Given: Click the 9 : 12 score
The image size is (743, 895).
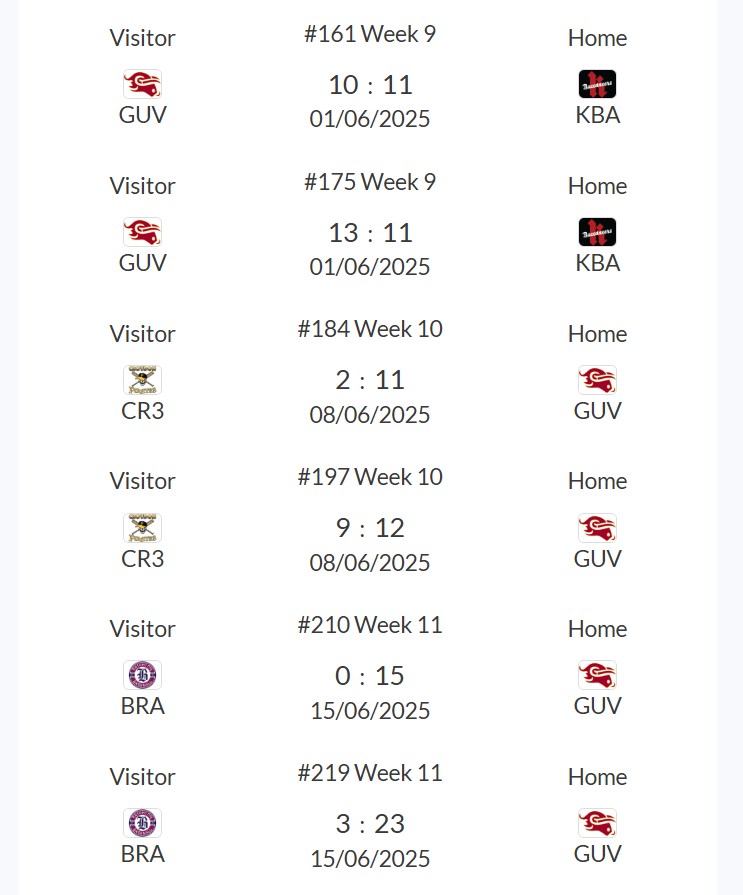Looking at the screenshot, I should pyautogui.click(x=370, y=528).
